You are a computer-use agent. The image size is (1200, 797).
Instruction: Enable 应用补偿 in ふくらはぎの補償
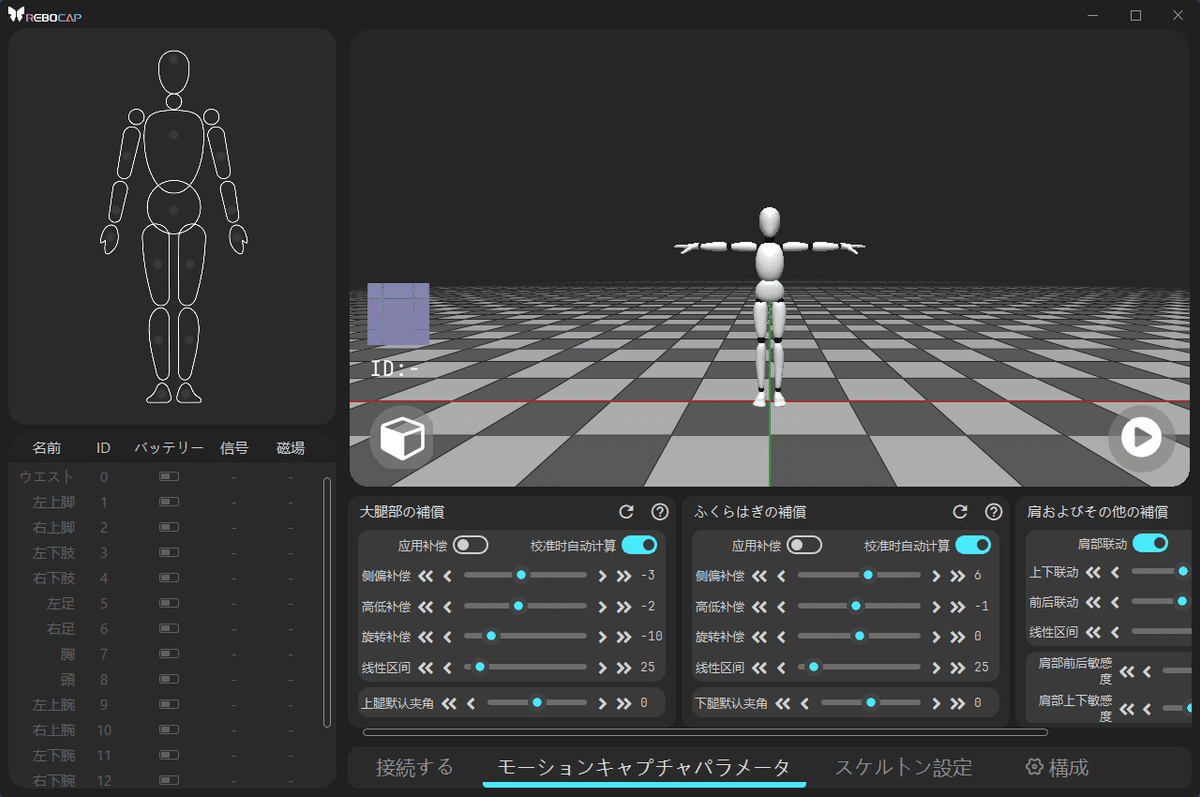click(804, 545)
